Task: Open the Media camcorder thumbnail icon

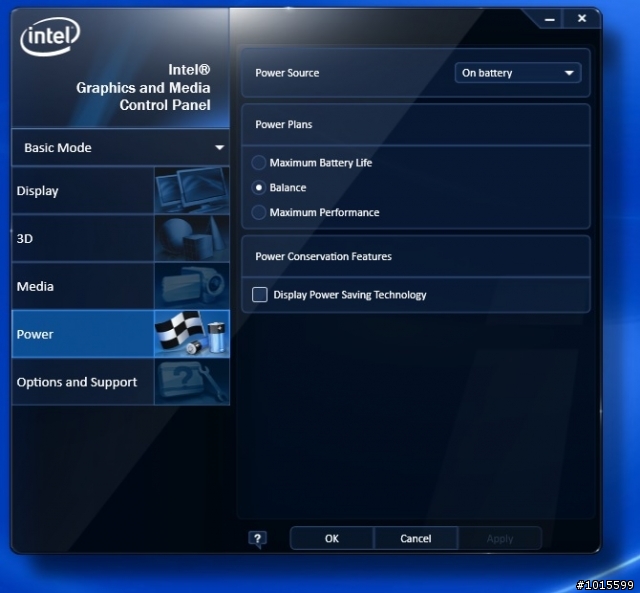Action: 192,286
